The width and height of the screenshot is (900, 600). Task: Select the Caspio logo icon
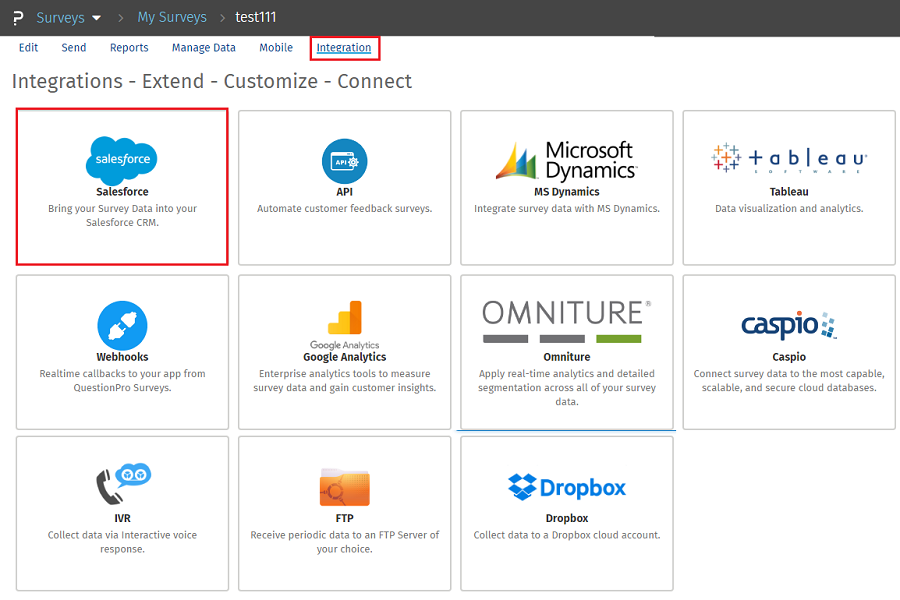789,325
